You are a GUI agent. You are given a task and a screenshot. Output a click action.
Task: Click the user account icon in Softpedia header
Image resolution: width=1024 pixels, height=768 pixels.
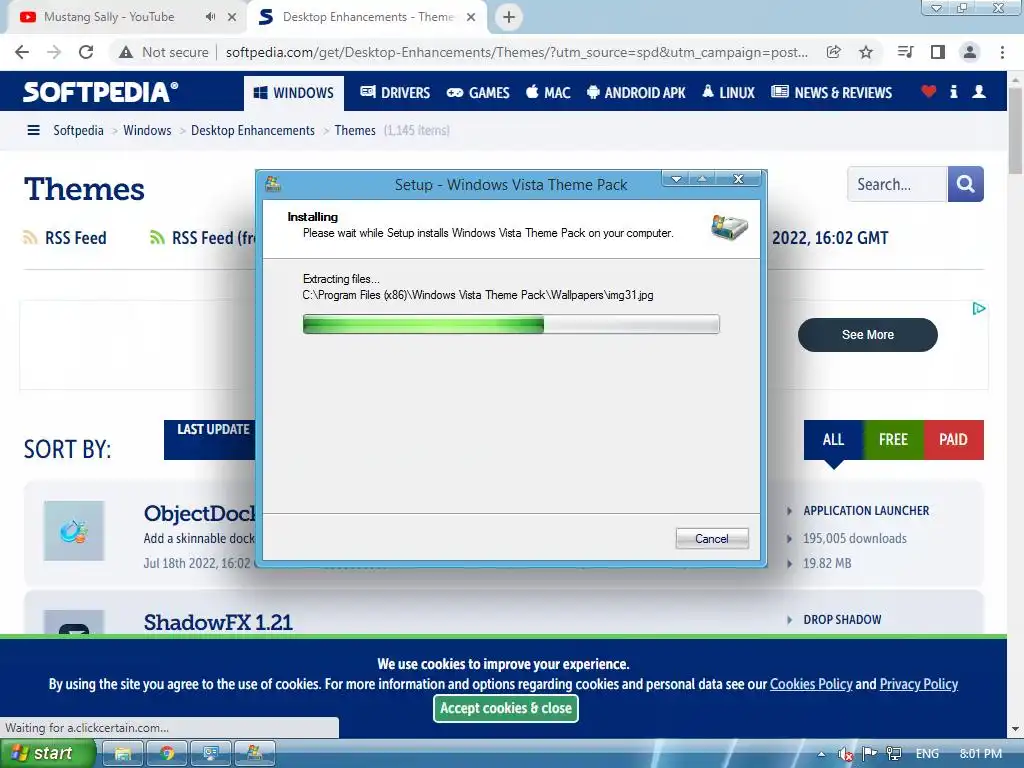[x=978, y=92]
